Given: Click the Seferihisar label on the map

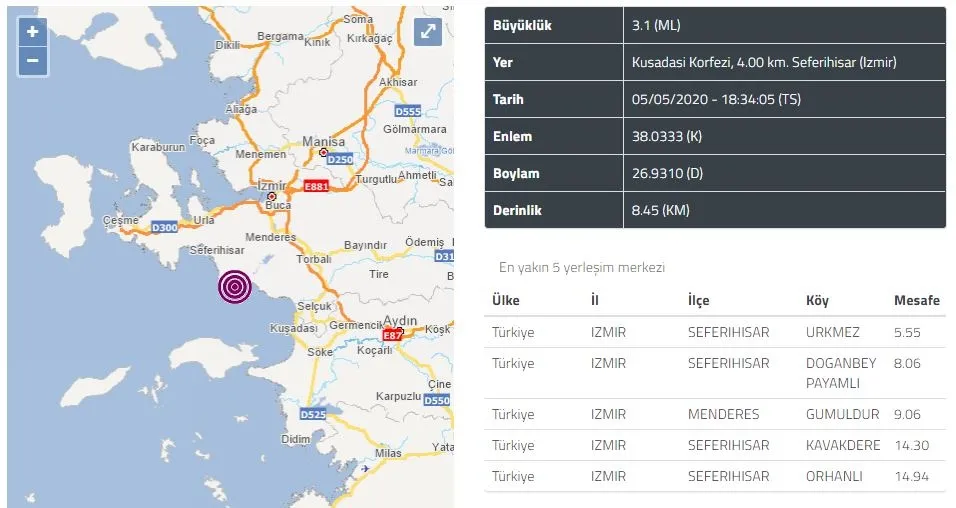Looking at the screenshot, I should click(x=217, y=250).
